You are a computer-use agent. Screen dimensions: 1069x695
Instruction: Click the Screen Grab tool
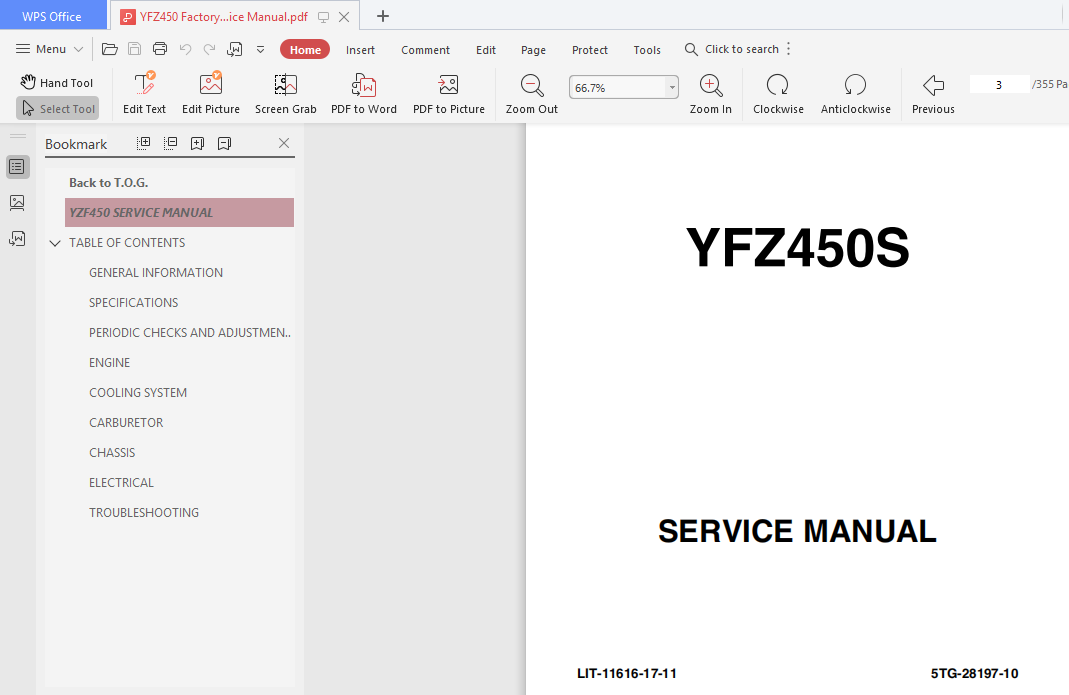(286, 93)
